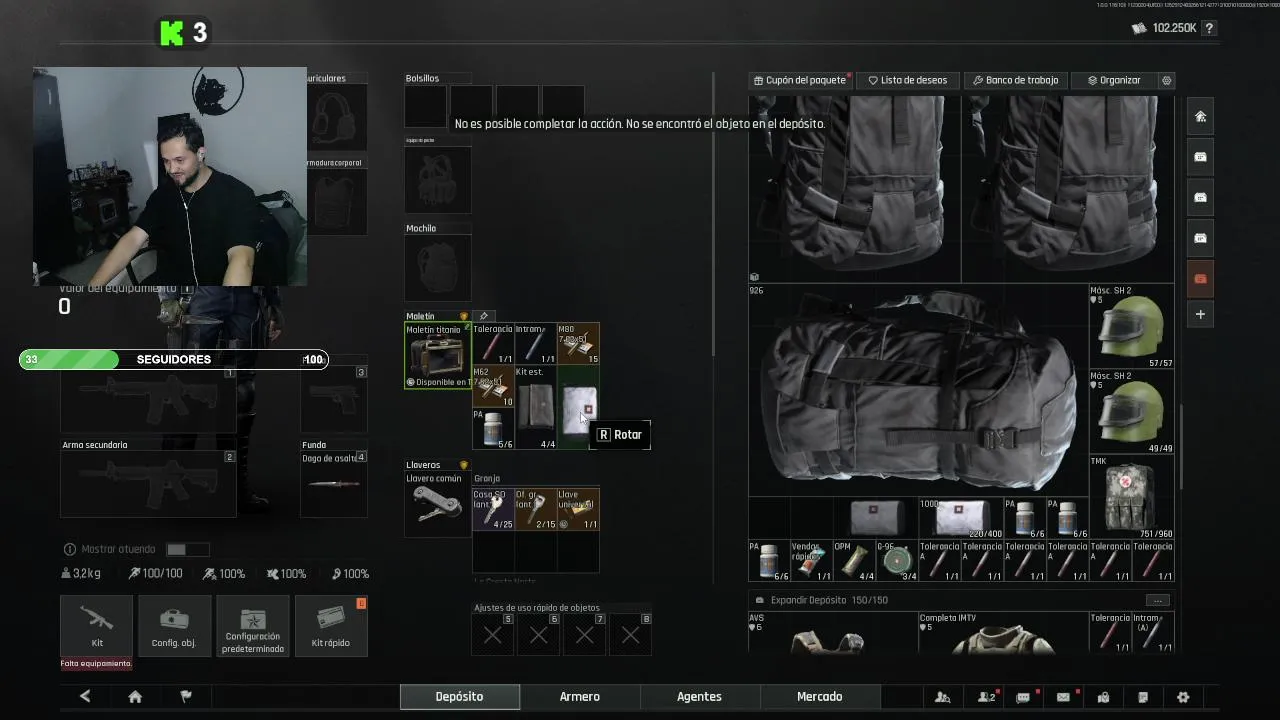1280x720 pixels.
Task: Select the Venda rápida bandage in stash
Action: pos(811,561)
